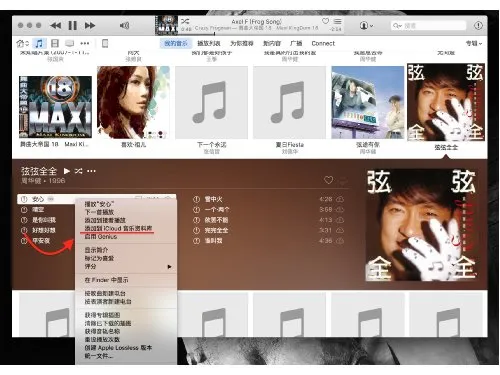Skip back to the previous track
The width and height of the screenshot is (500, 375).
click(56, 25)
